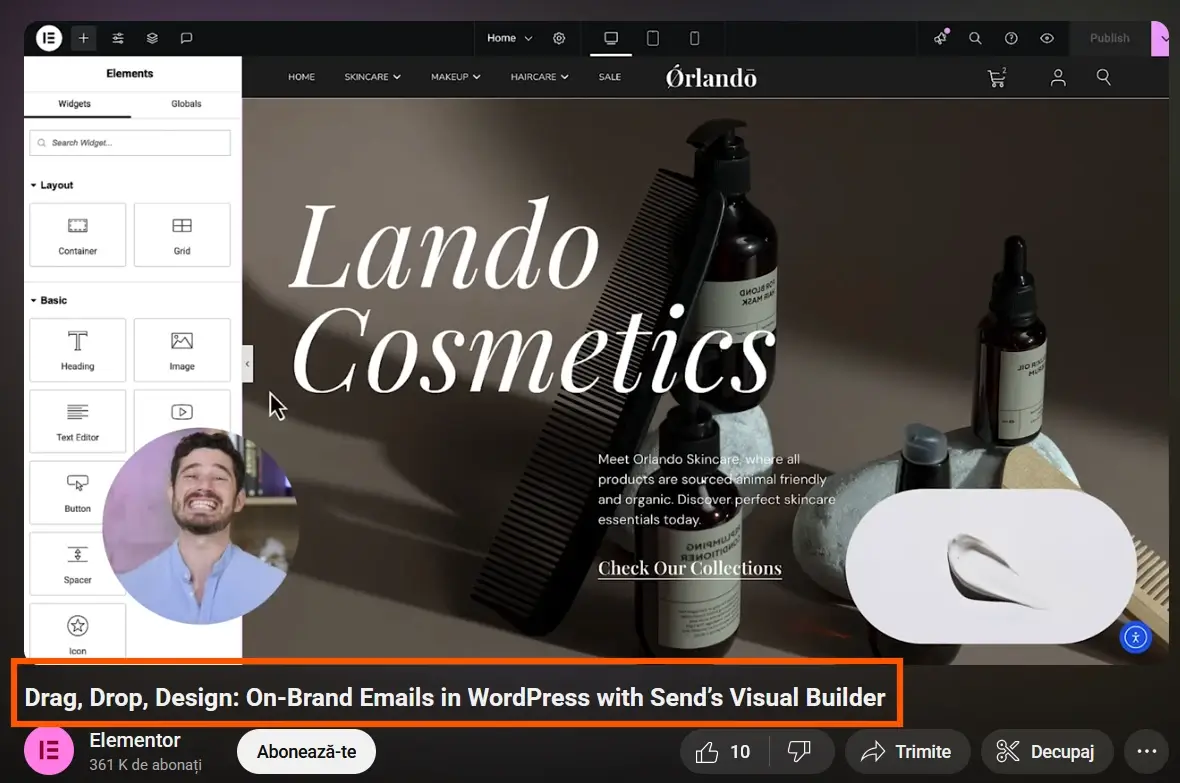
Task: Click the Orlando site logo
Action: pyautogui.click(x=711, y=77)
